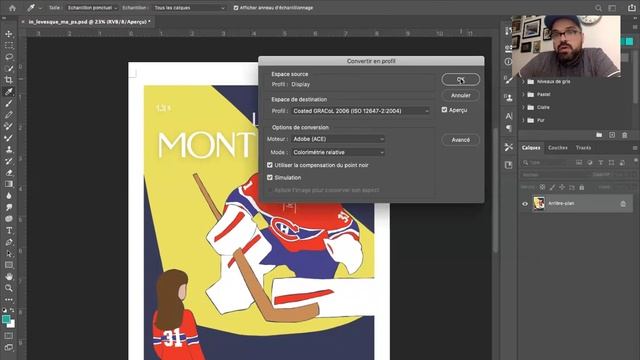Select the Rectangular Marquee tool

(x=9, y=45)
